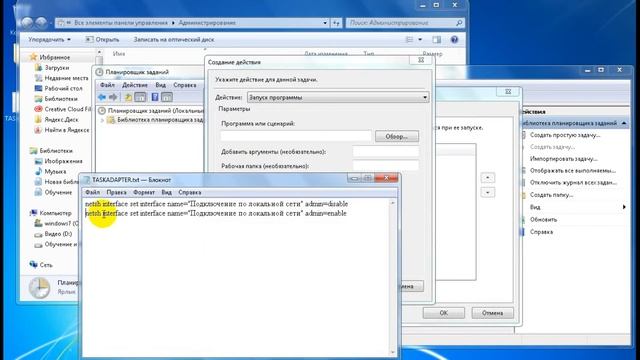This screenshot has height=360, width=640.
Task: Open the Упорядочить dropdown in Explorer
Action: pyautogui.click(x=49, y=40)
